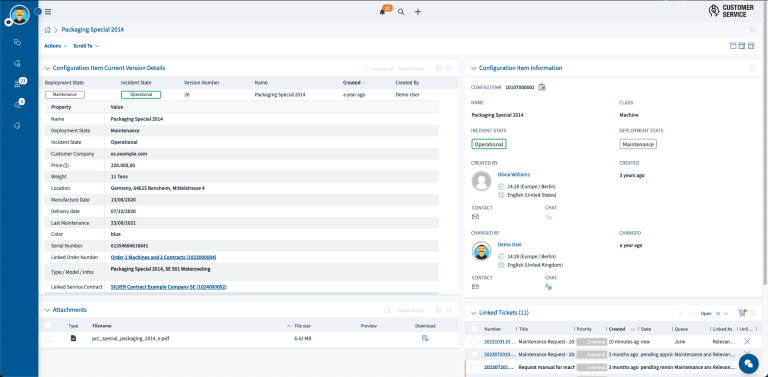Collapse Configuration Item Current Version Details section
Viewport: 768px width, 377px height.
click(48, 69)
